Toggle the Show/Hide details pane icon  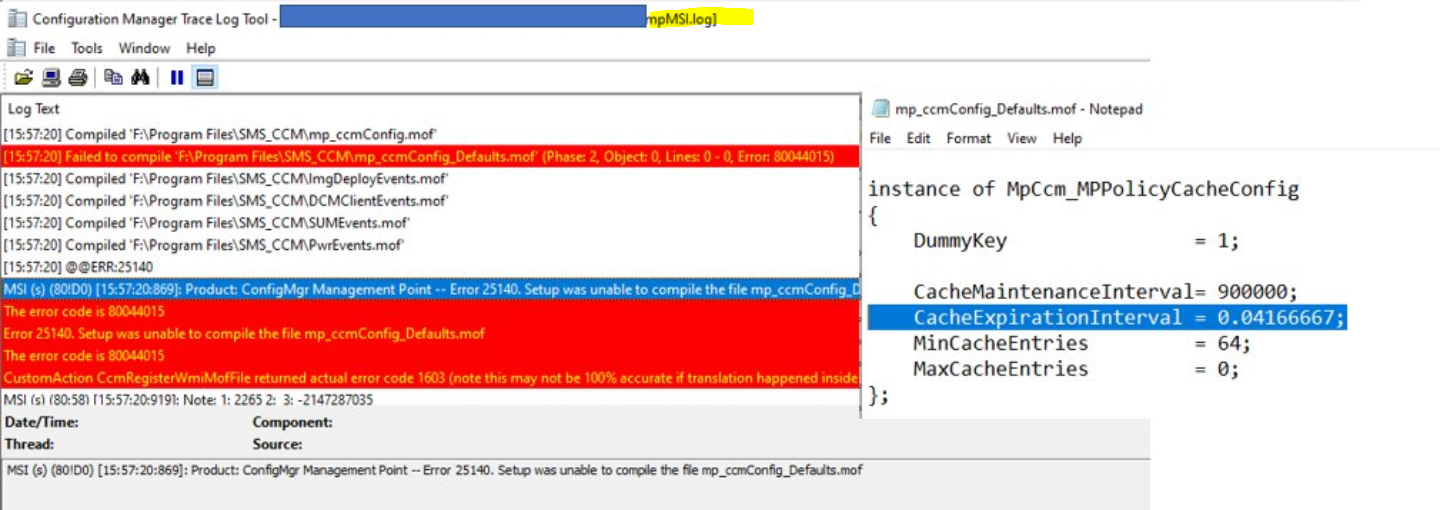[205, 77]
